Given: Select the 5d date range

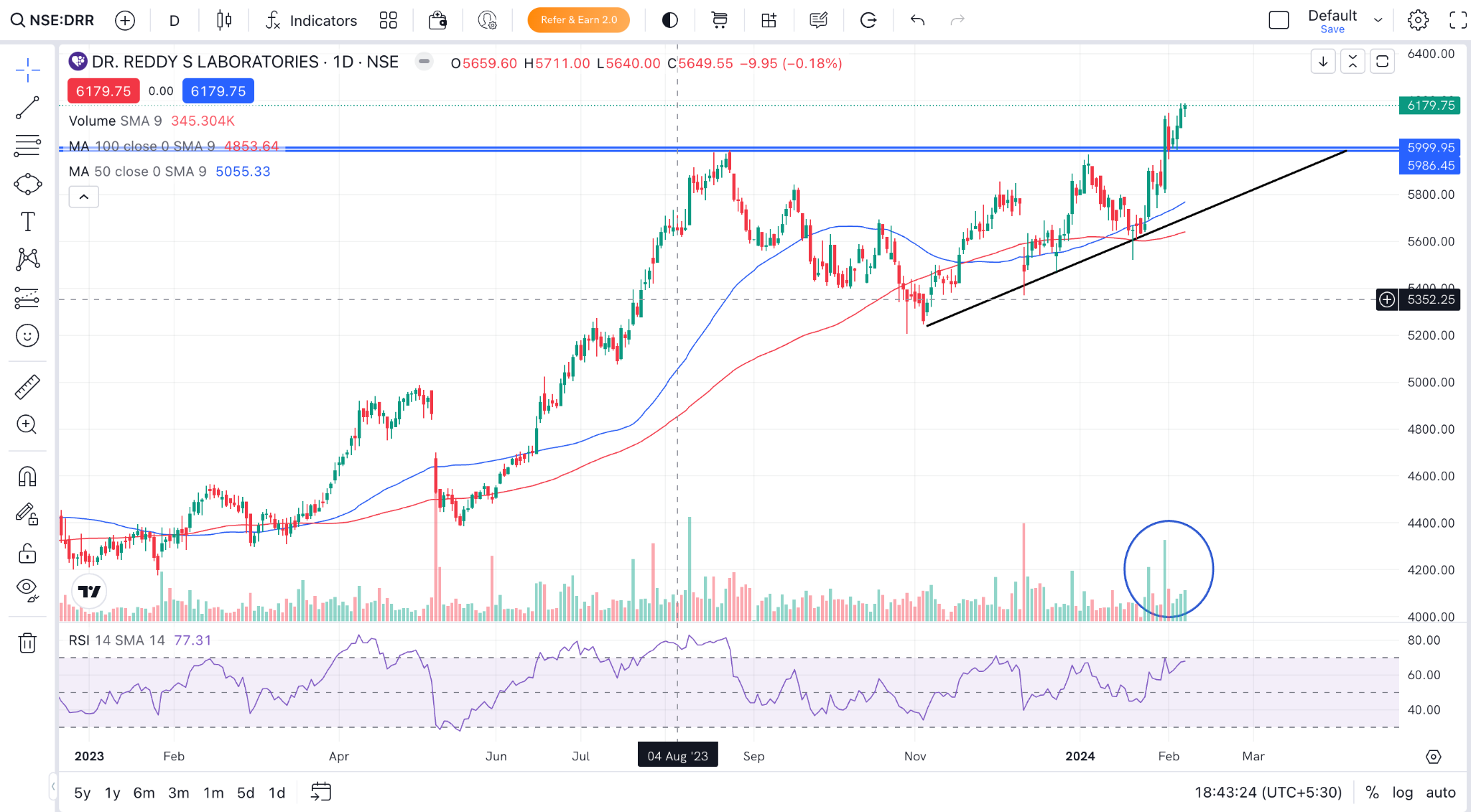Looking at the screenshot, I should [246, 793].
